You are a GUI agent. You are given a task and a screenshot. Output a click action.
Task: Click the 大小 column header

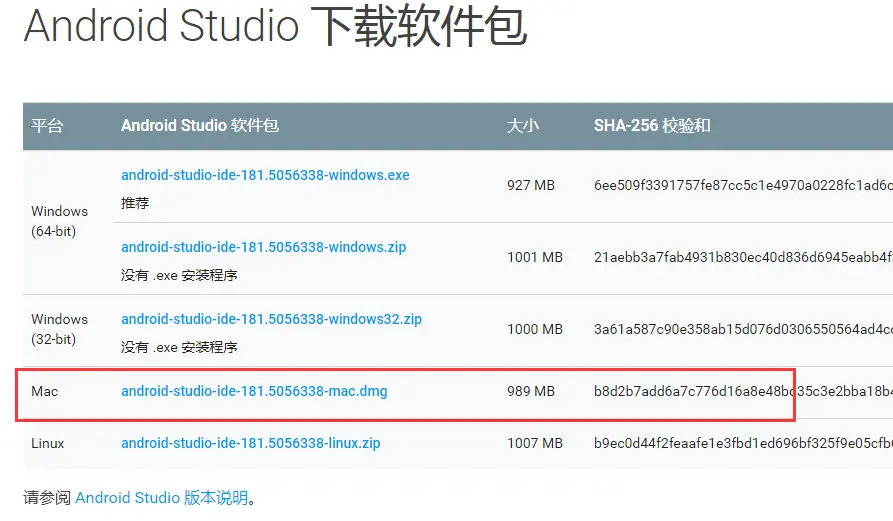(x=522, y=126)
